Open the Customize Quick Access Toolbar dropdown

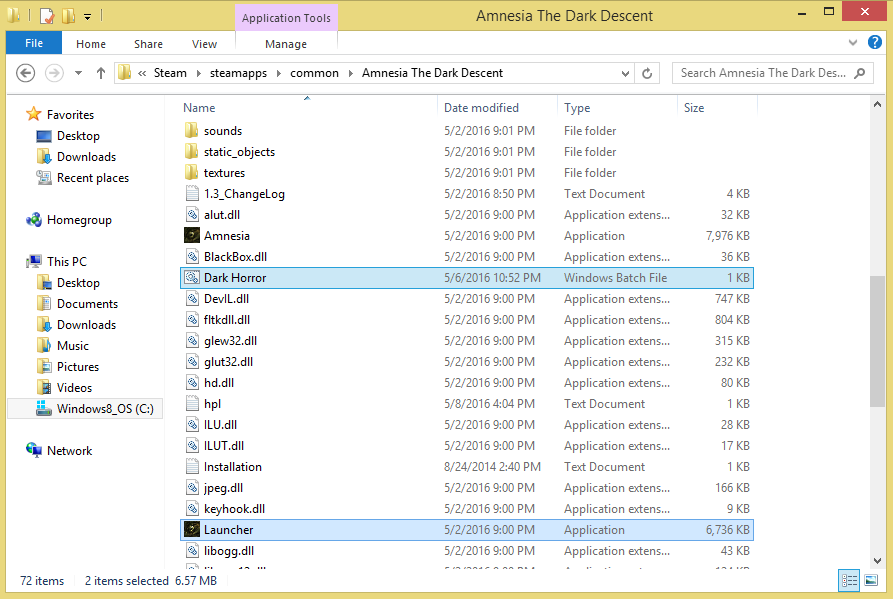coord(88,17)
